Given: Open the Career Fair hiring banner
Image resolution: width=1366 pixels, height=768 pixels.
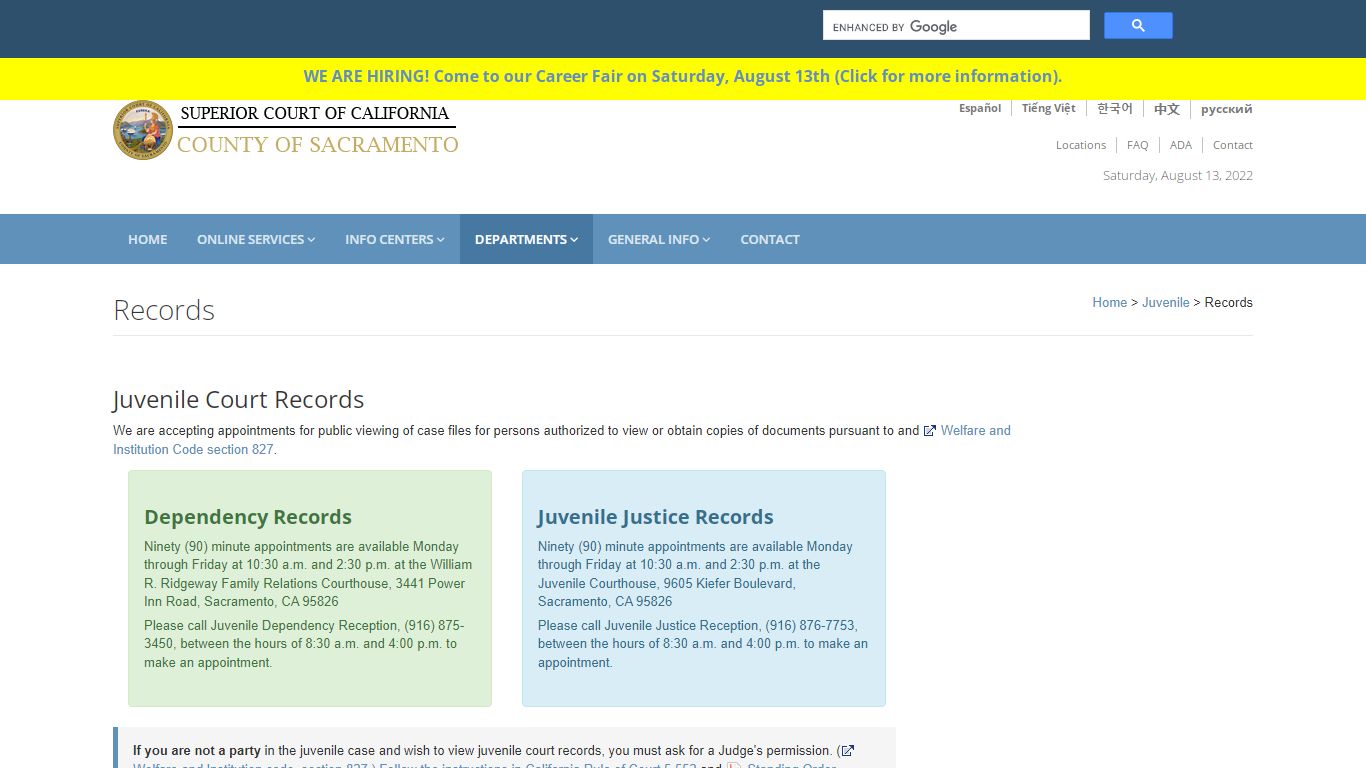Looking at the screenshot, I should [x=683, y=76].
